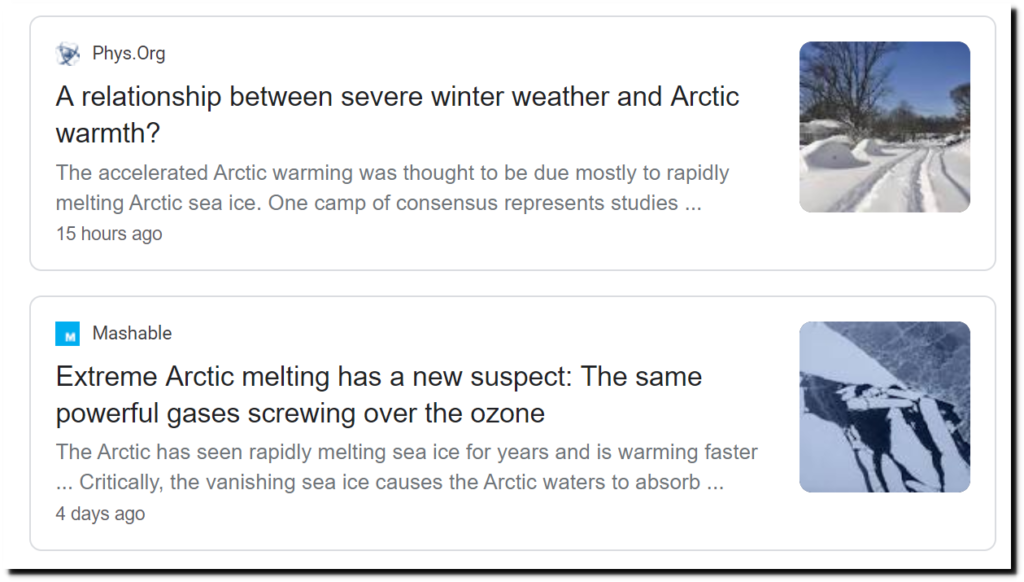
Task: Open the cracked sea ice thumbnail
Action: click(884, 407)
